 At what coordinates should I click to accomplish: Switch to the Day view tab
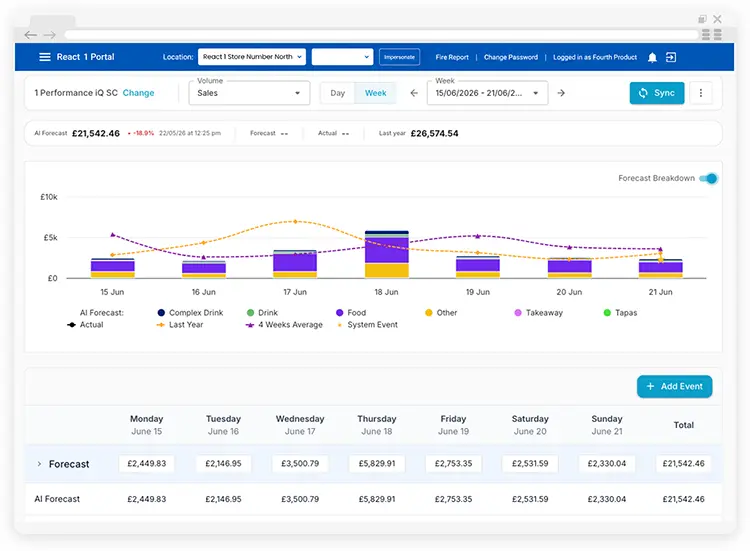338,93
